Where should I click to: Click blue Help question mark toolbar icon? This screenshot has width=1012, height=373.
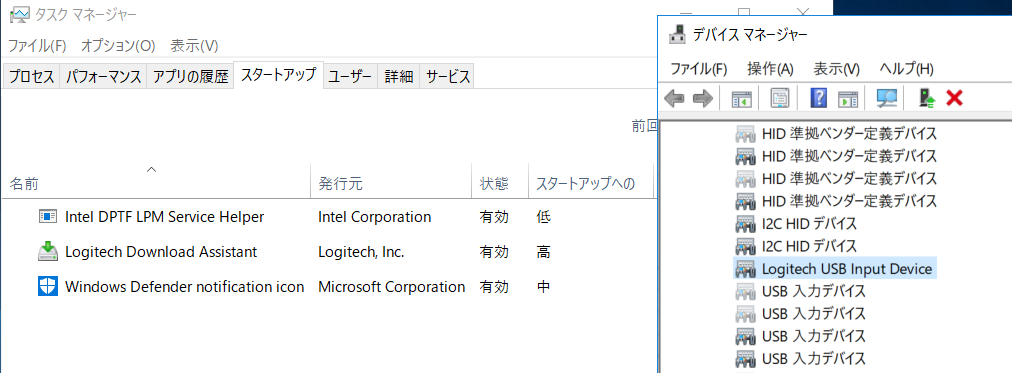818,98
